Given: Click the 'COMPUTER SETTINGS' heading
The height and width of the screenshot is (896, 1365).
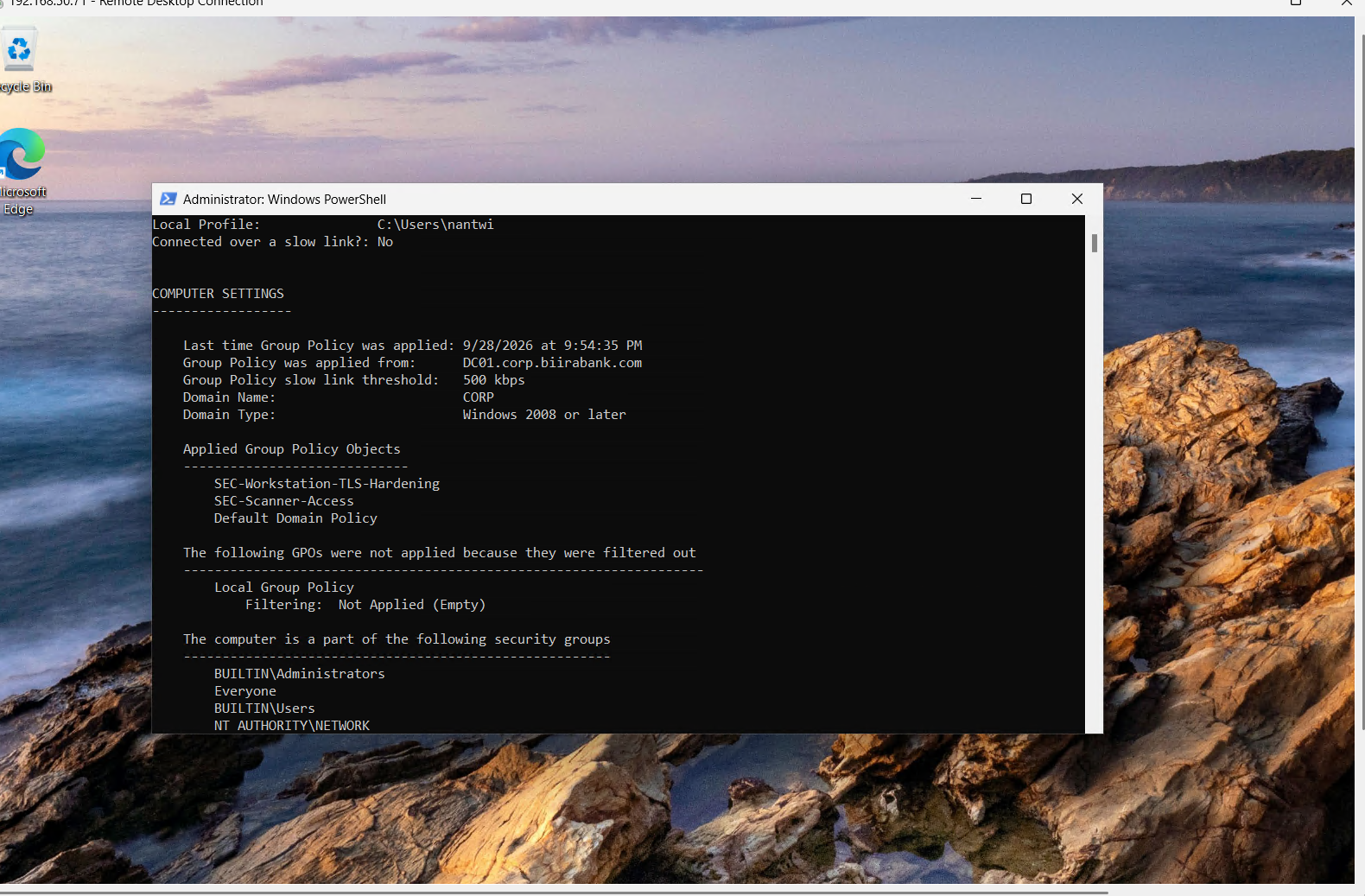Looking at the screenshot, I should 218,294.
